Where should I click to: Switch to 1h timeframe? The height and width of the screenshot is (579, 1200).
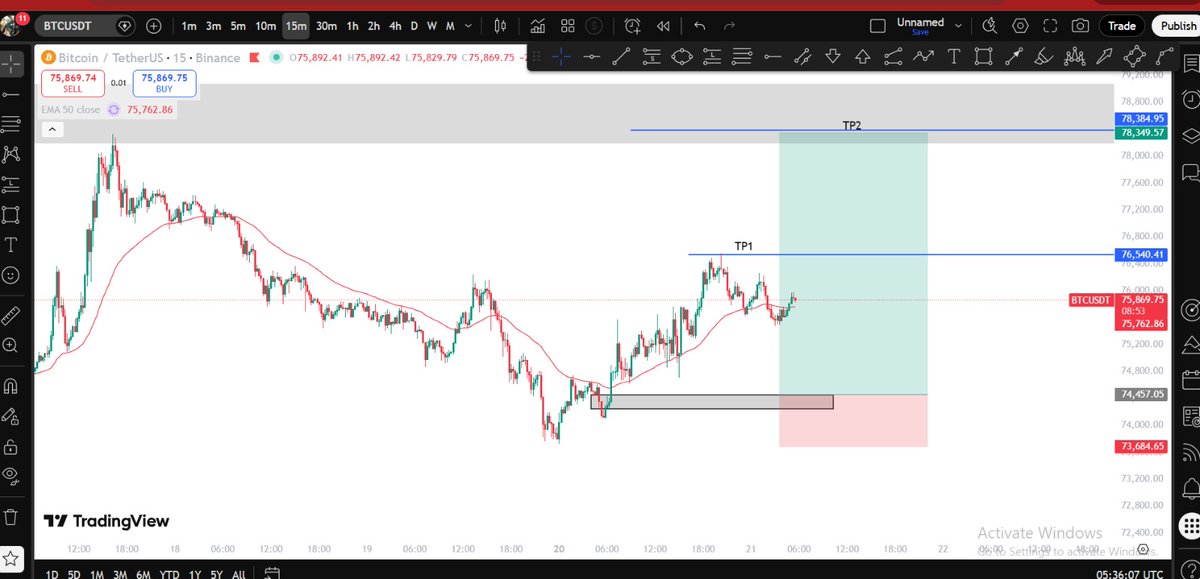tap(352, 26)
